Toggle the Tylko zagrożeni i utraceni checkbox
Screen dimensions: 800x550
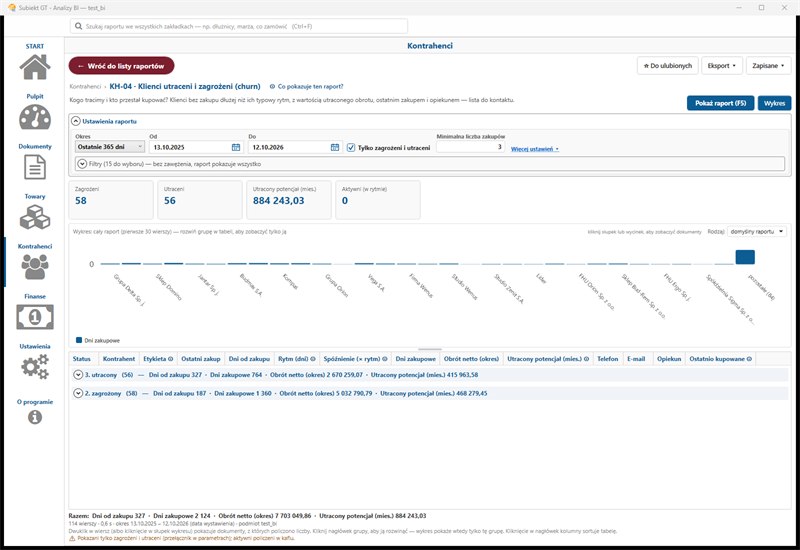coord(351,147)
